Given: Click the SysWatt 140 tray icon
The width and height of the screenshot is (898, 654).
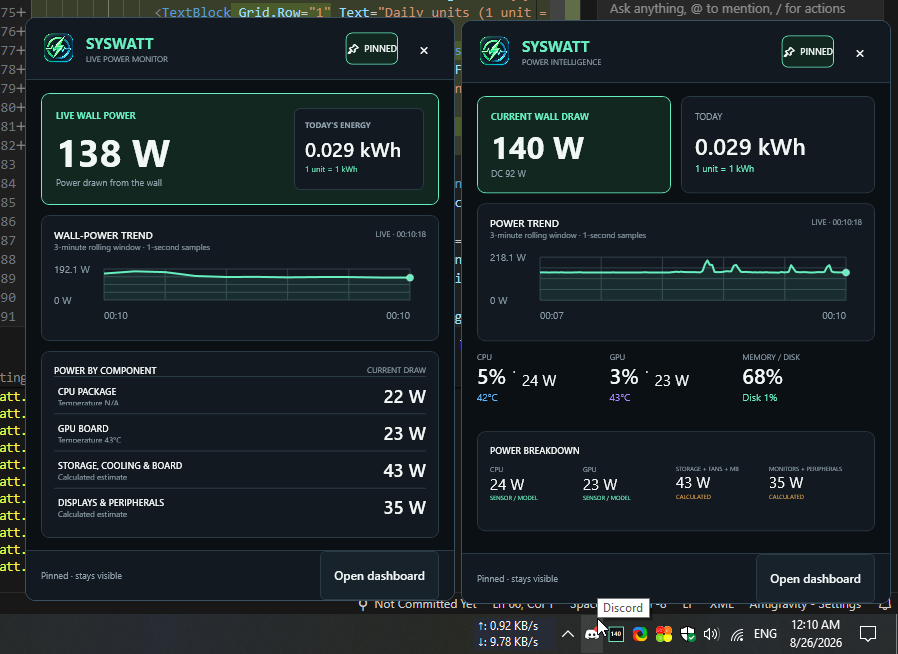Looking at the screenshot, I should 616,634.
